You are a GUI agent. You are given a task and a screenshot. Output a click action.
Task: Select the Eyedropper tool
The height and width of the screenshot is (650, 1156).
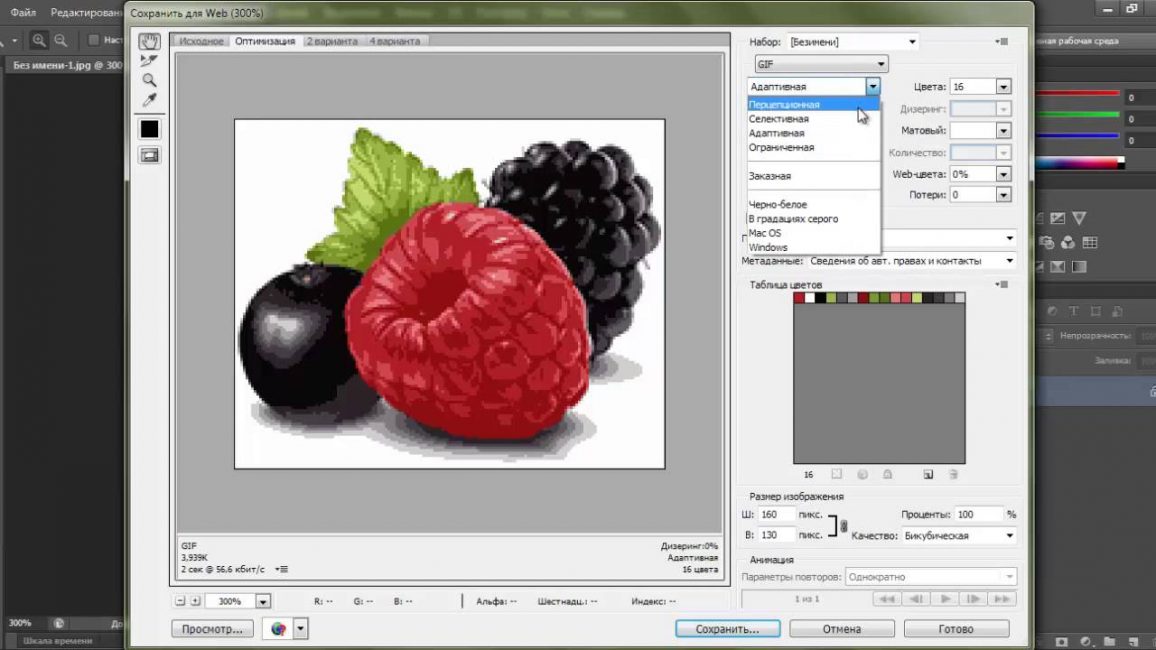tap(149, 100)
